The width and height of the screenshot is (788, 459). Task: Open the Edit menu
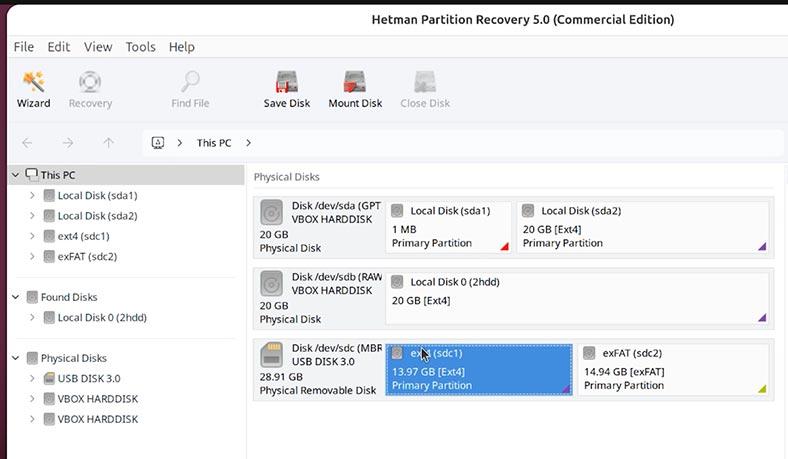pyautogui.click(x=59, y=47)
